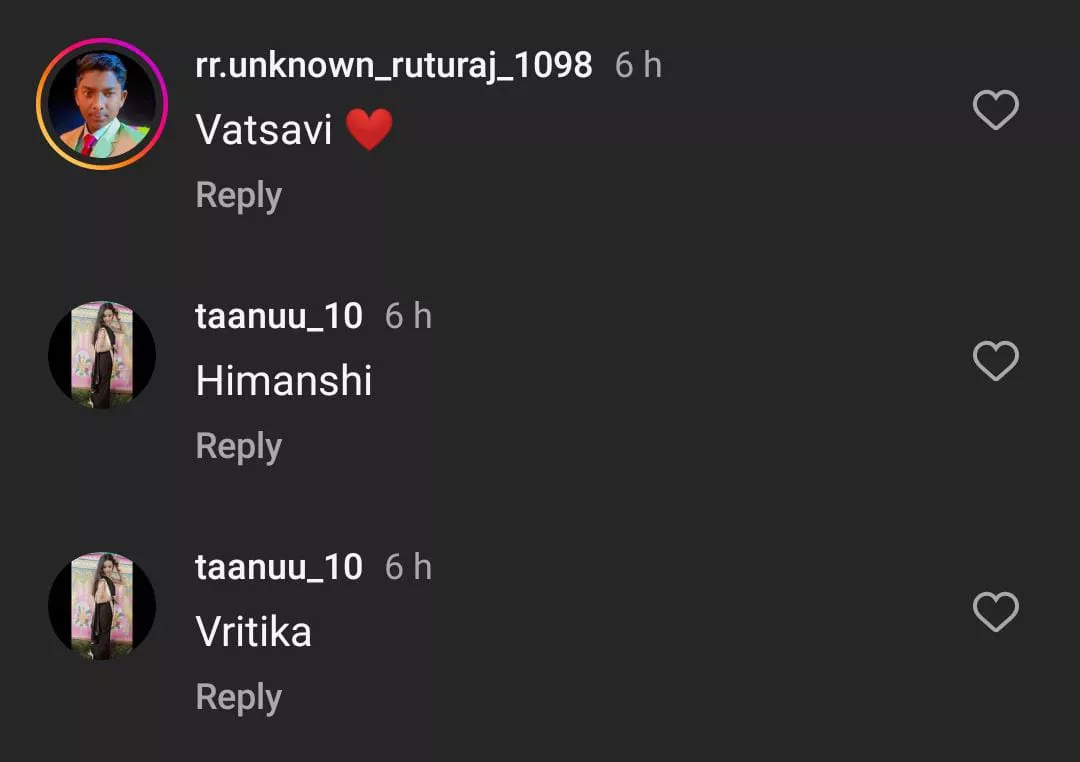The width and height of the screenshot is (1080, 762).
Task: Like the Vatsavi comment with heart icon
Action: click(x=995, y=110)
